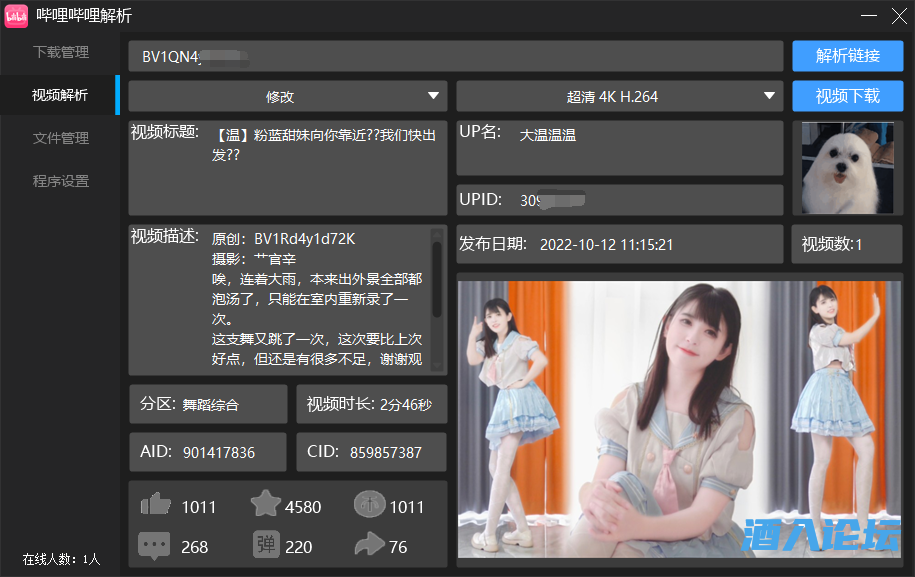Click the thumbs-up like icon showing 1011
Viewport: 915px width, 577px height.
(x=157, y=506)
